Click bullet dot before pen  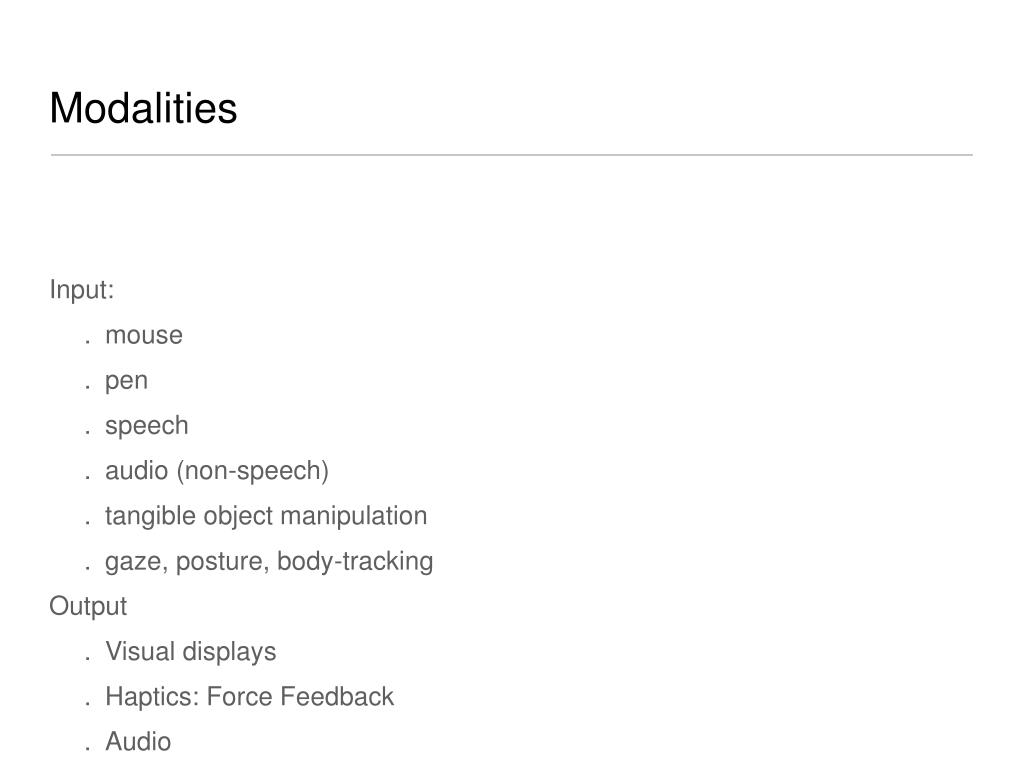[87, 387]
